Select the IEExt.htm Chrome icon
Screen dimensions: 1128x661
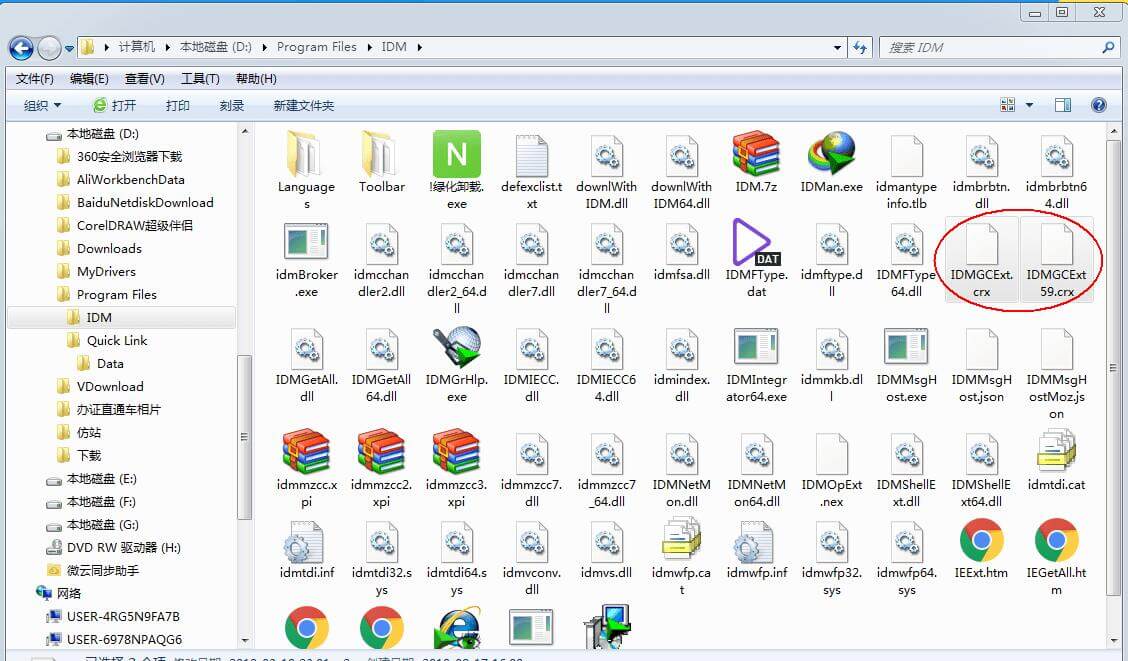pyautogui.click(x=981, y=540)
